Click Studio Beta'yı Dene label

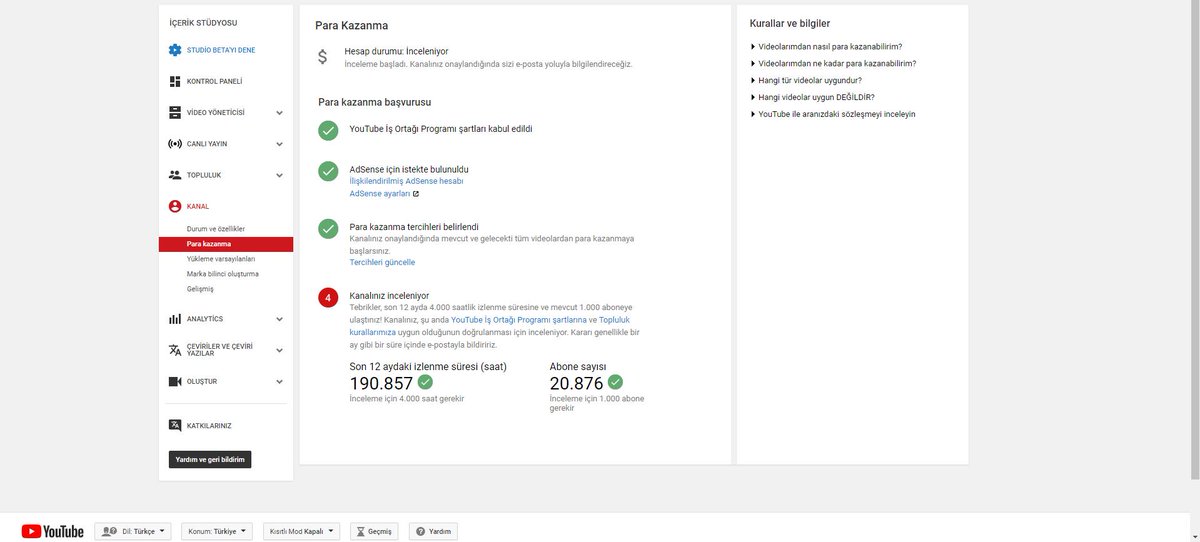click(221, 50)
